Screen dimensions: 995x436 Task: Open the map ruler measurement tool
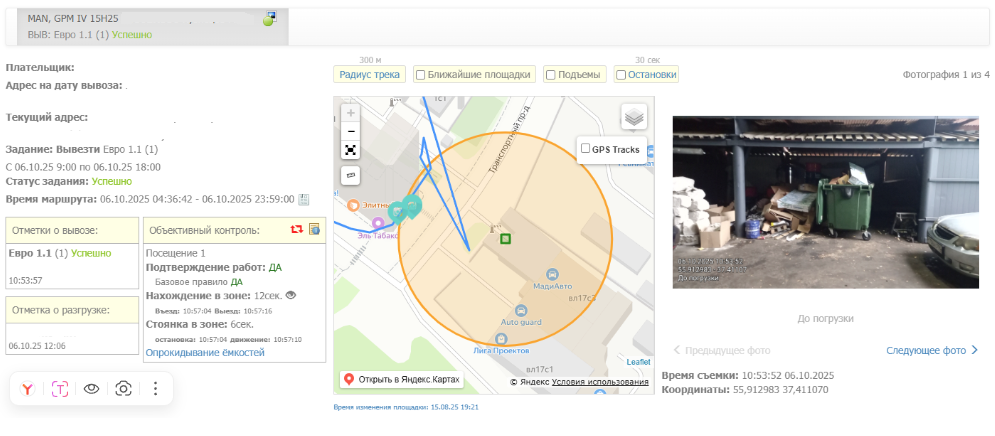point(351,175)
